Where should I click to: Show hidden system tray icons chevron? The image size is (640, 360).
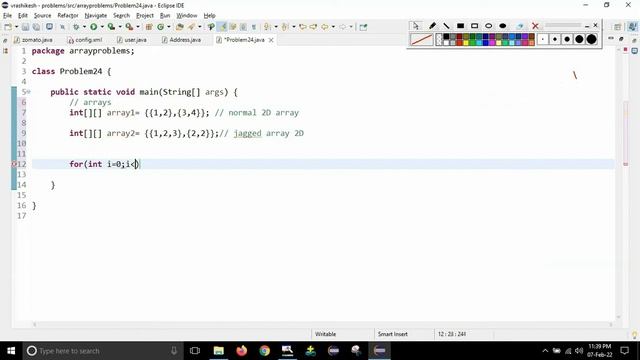pos(545,351)
